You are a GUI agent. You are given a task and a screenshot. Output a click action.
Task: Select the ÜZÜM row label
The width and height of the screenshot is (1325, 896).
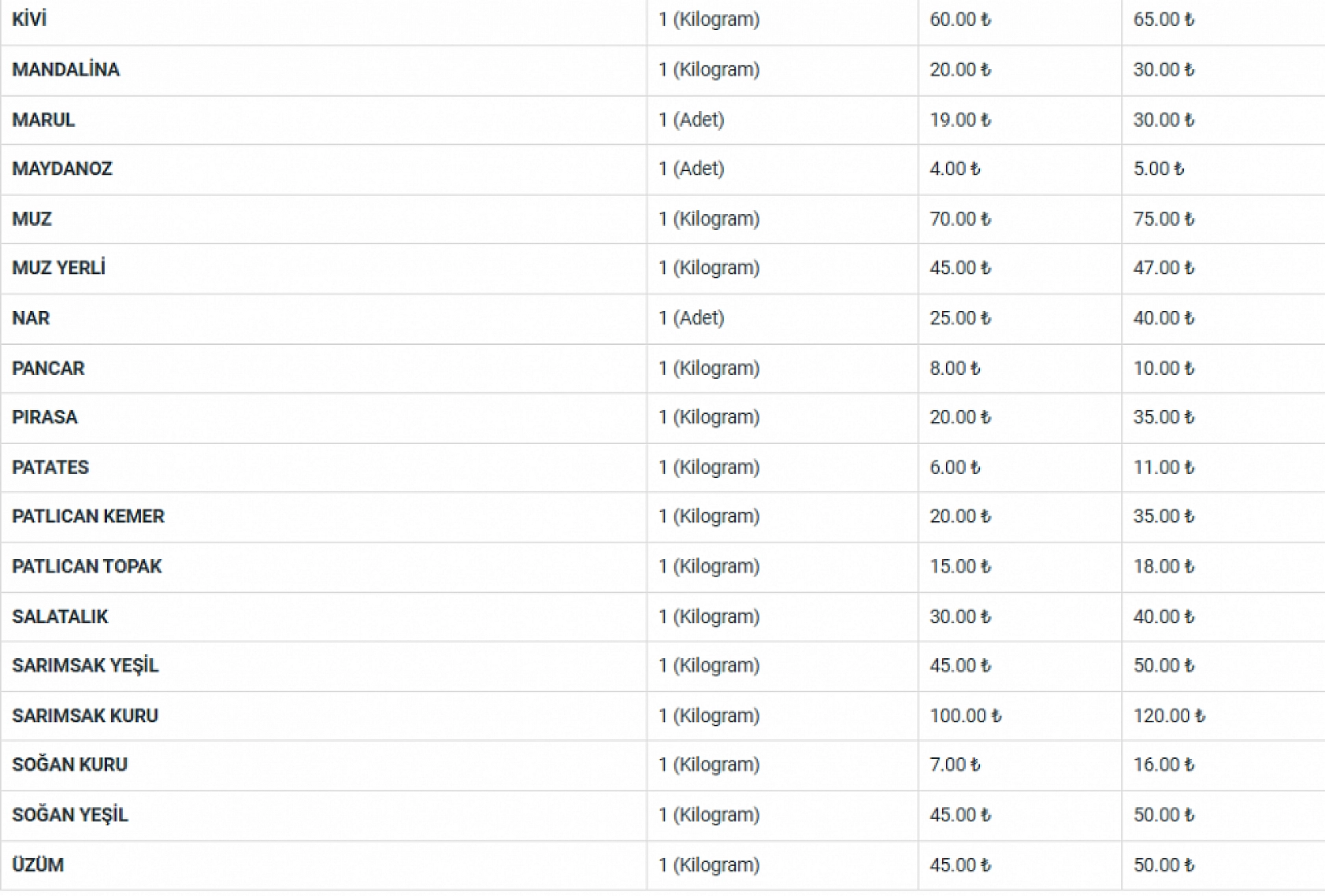pyautogui.click(x=38, y=865)
